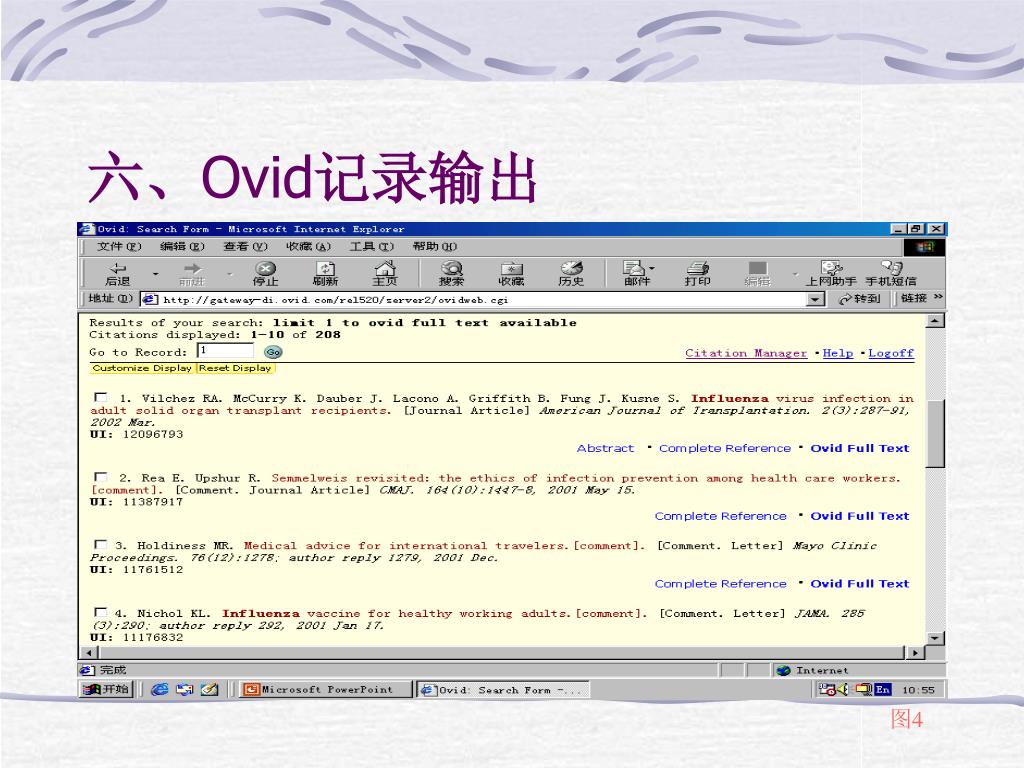Open the dropdown arrow beside 编辑 icon
This screenshot has width=1024, height=768.
(795, 274)
